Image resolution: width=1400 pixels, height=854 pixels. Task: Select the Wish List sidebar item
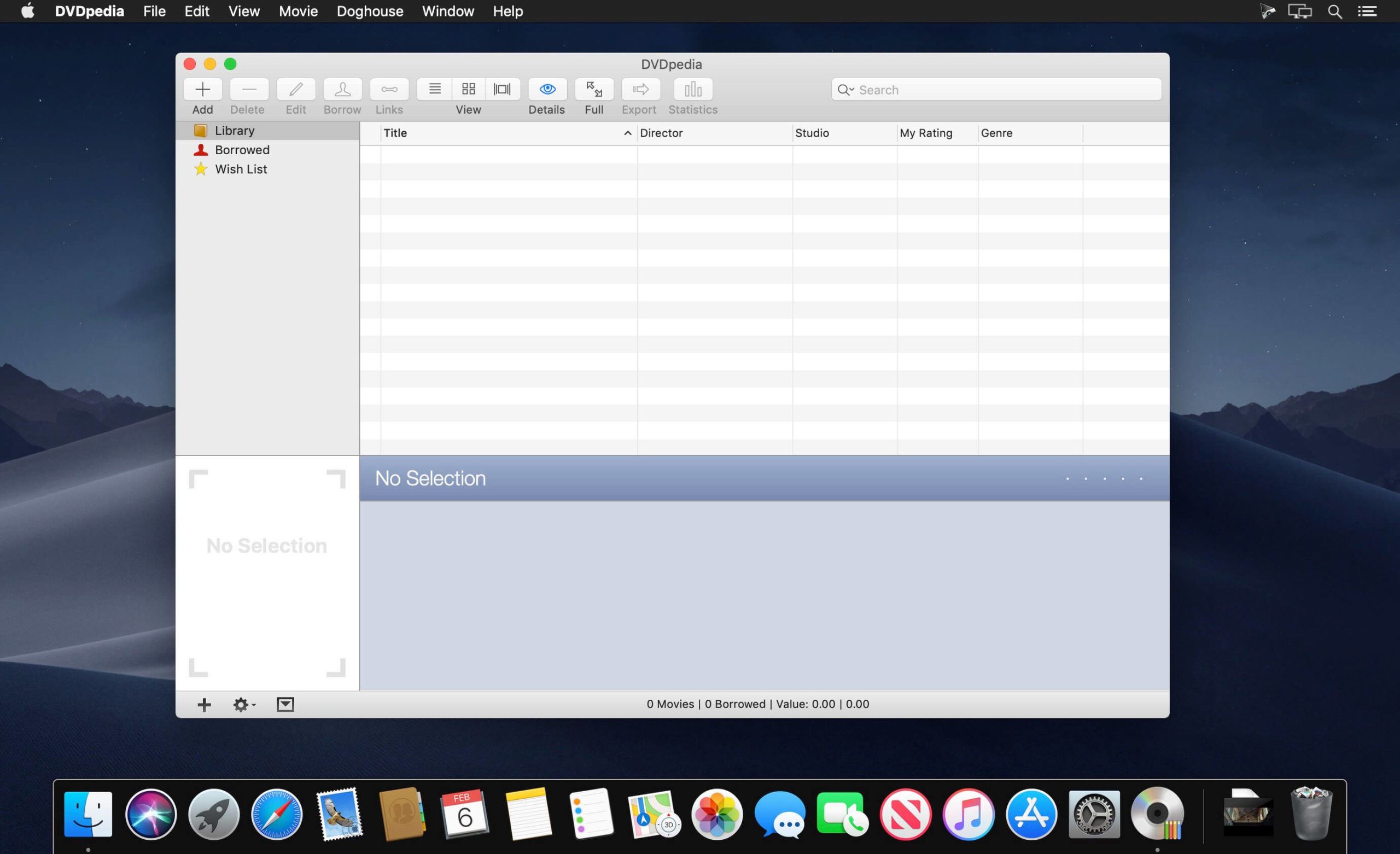(x=240, y=168)
